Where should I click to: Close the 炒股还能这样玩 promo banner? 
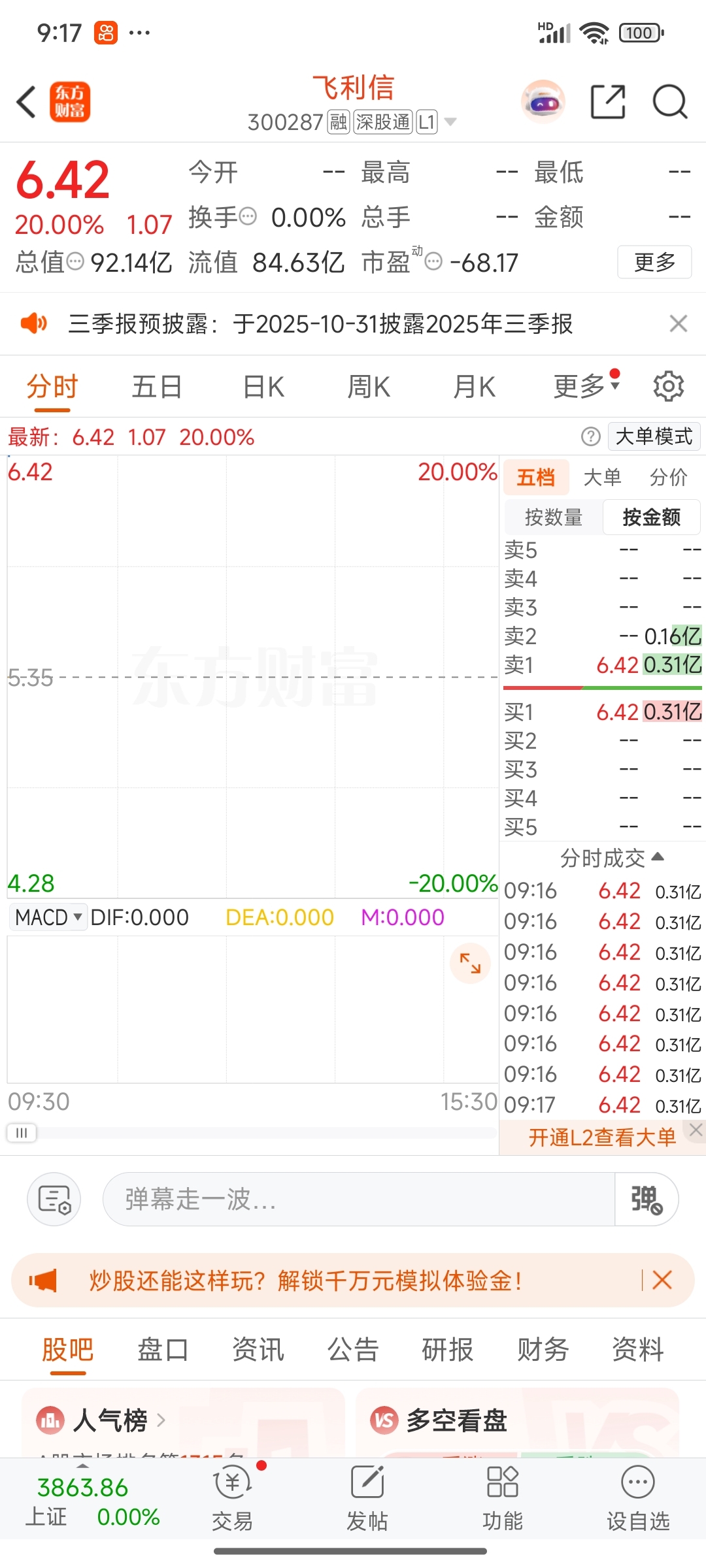pyautogui.click(x=662, y=1280)
